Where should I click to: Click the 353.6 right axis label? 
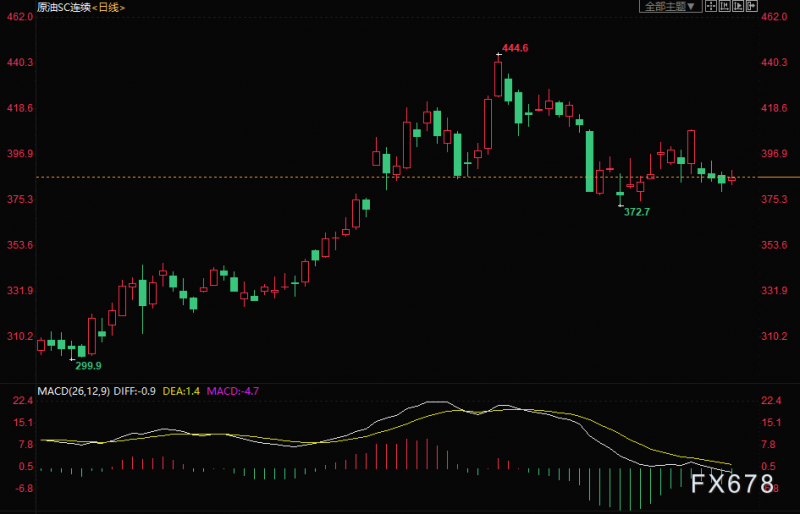coord(774,245)
